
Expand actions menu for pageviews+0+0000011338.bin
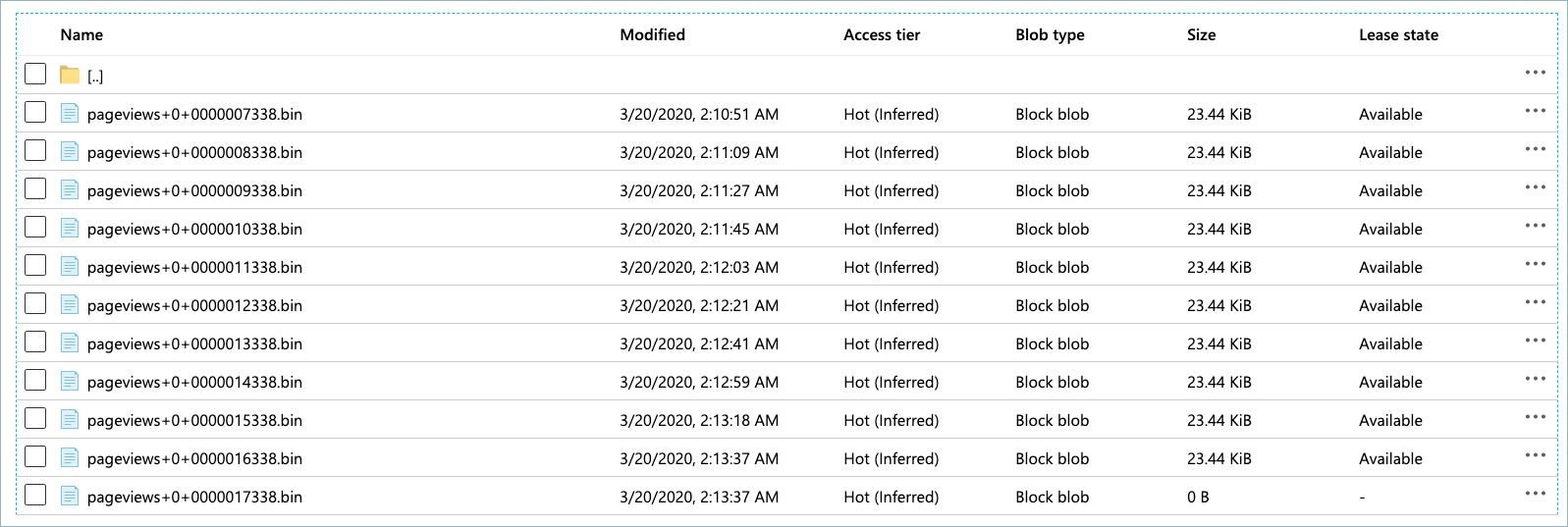click(1535, 264)
